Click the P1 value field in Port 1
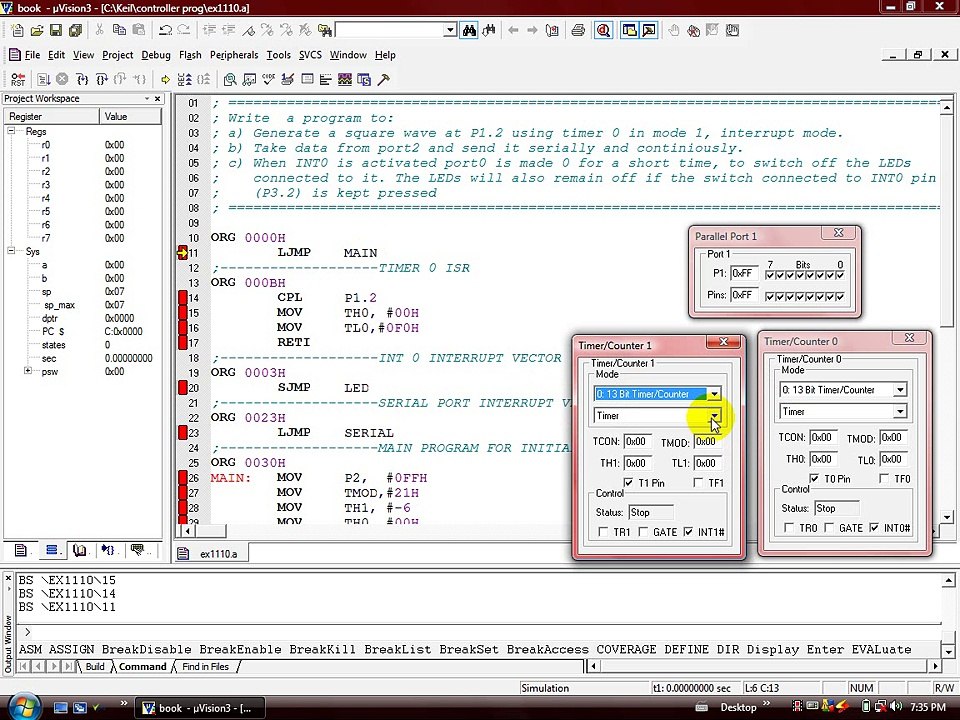 (744, 274)
